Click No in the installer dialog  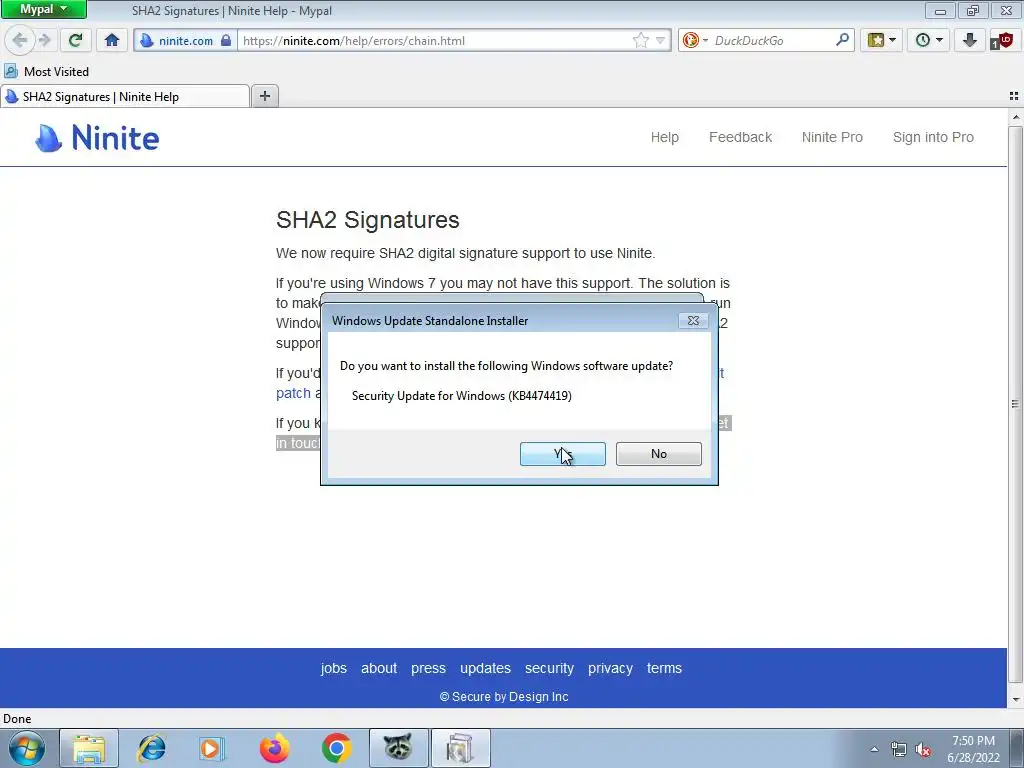tap(658, 454)
